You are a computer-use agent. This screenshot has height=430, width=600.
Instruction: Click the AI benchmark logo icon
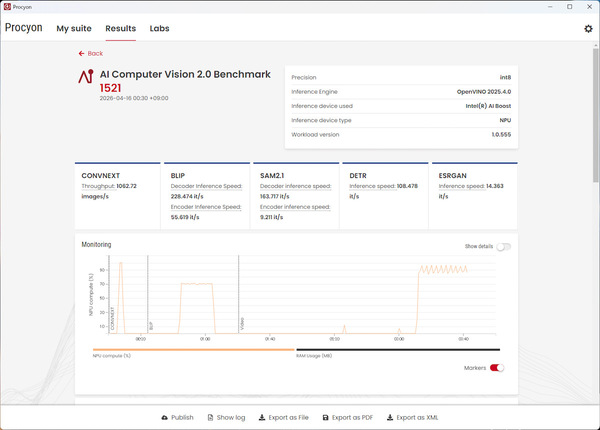point(86,76)
